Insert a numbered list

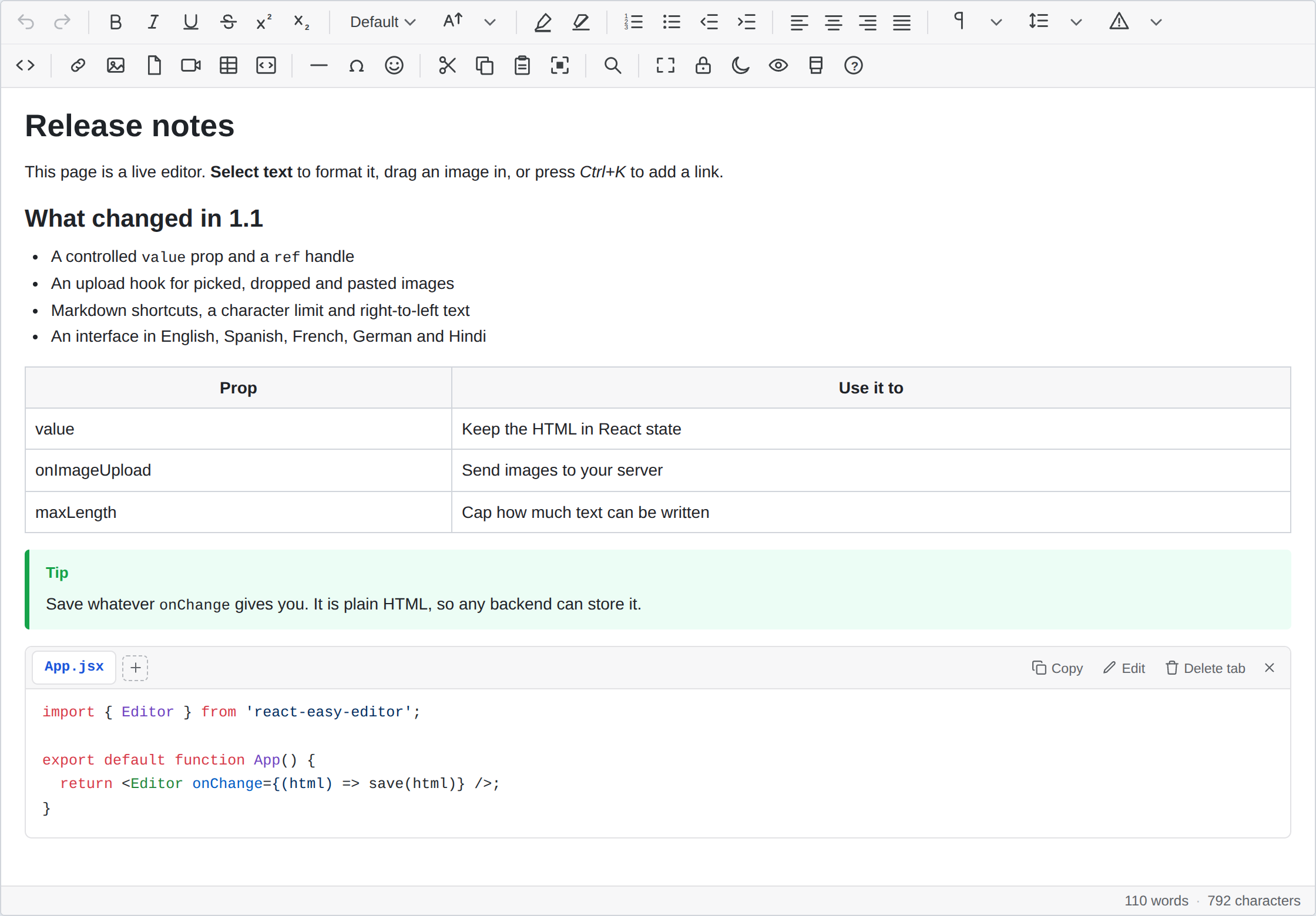click(633, 22)
